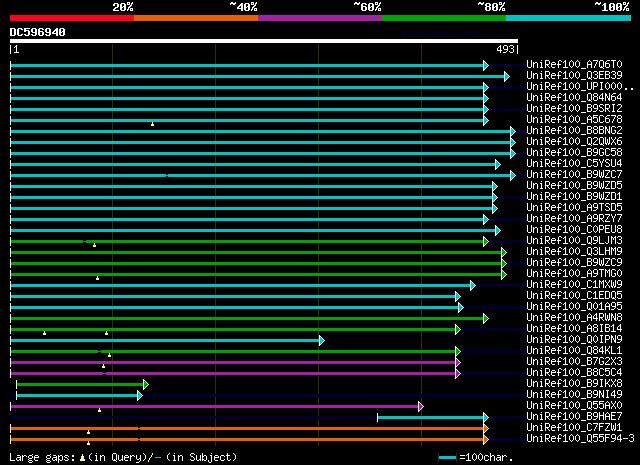Open the UniRef100_Q3EB39 hit label
This screenshot has height=465, width=640.
pyautogui.click(x=574, y=76)
